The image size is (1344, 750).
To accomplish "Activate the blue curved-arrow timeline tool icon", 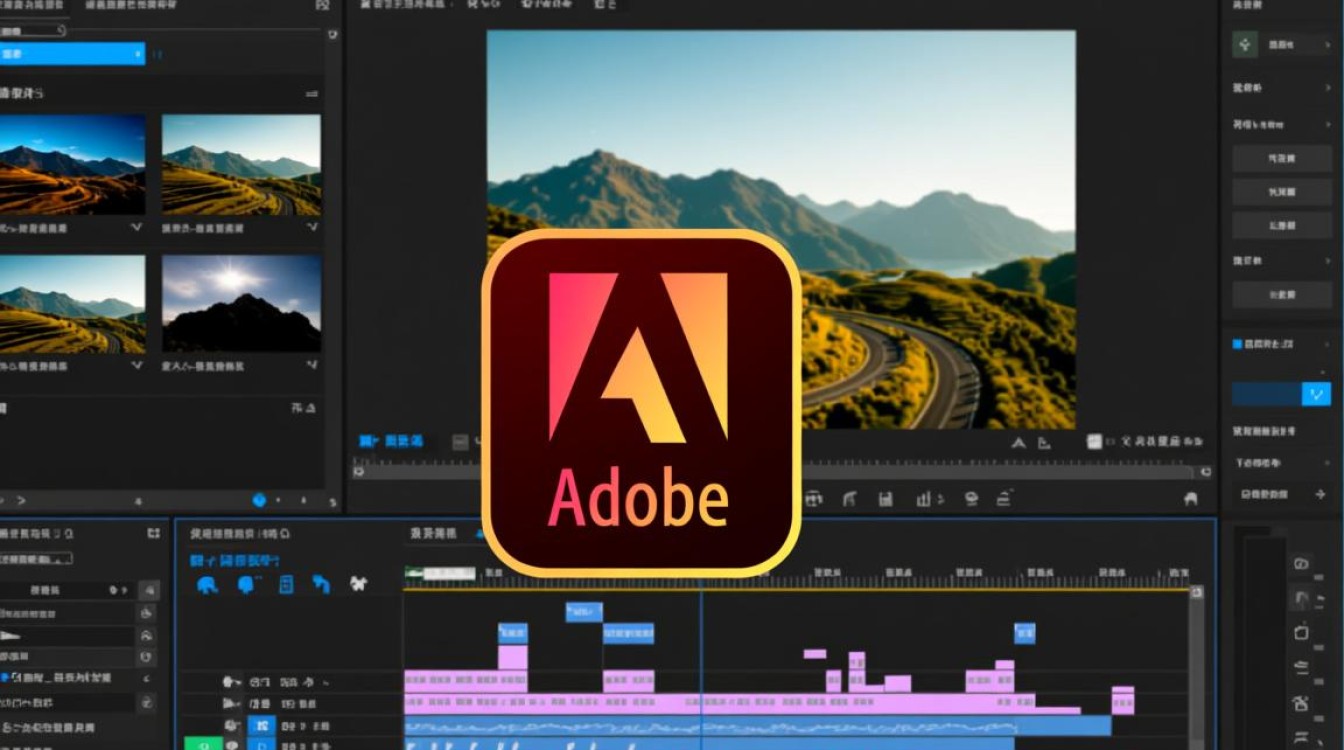I will tap(321, 584).
